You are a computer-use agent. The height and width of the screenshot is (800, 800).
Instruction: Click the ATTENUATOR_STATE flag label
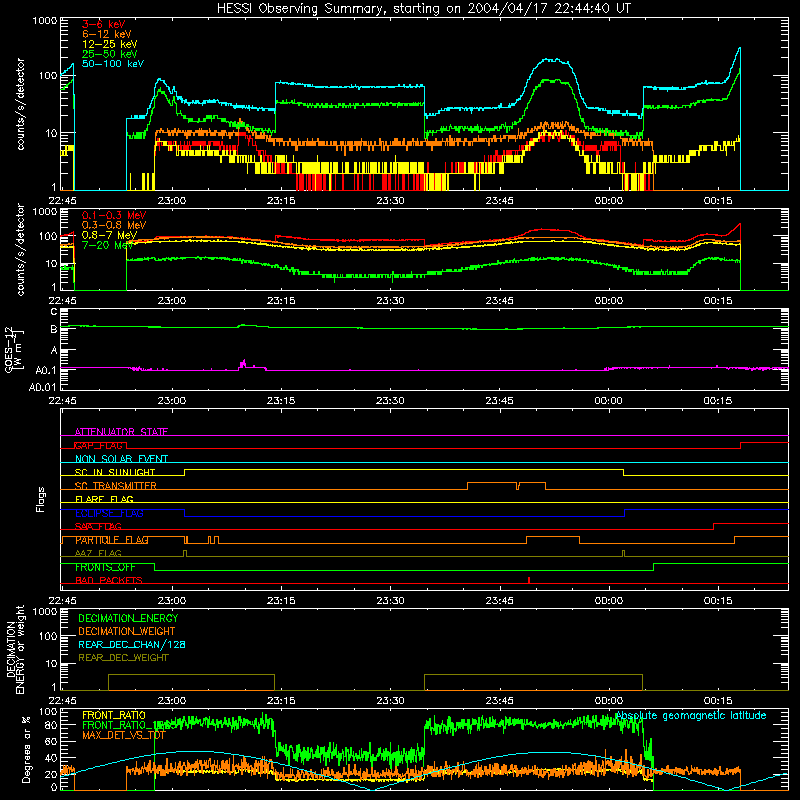121,432
